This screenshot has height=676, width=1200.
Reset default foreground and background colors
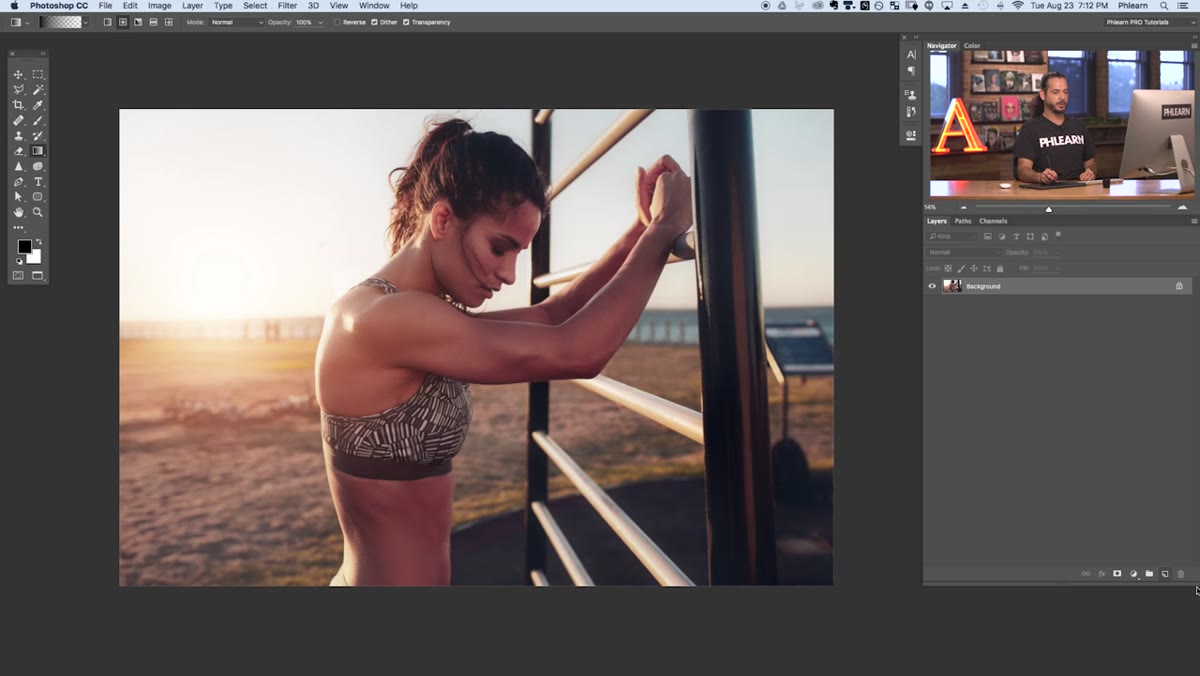point(18,261)
